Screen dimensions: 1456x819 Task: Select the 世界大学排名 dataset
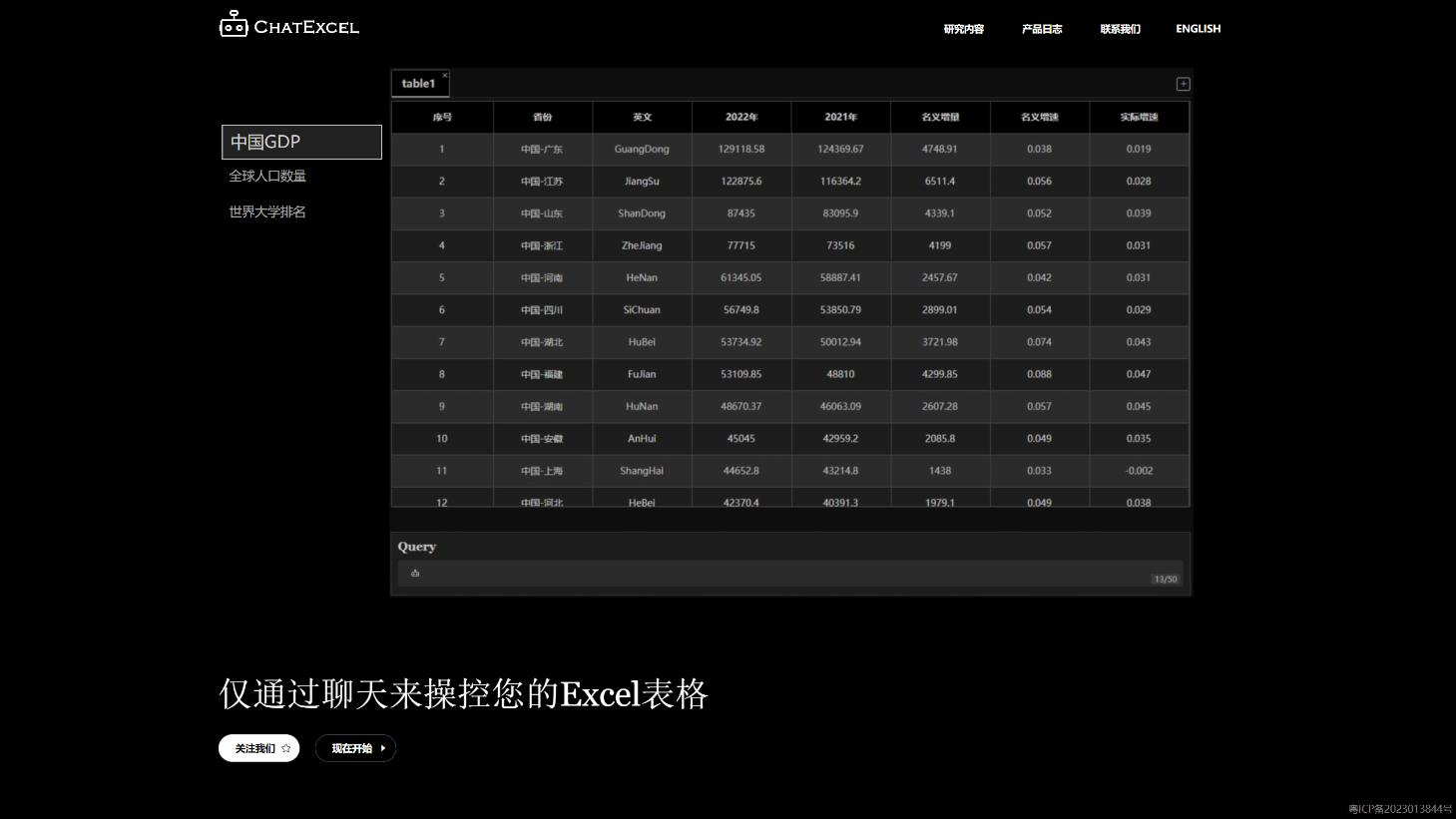click(267, 211)
